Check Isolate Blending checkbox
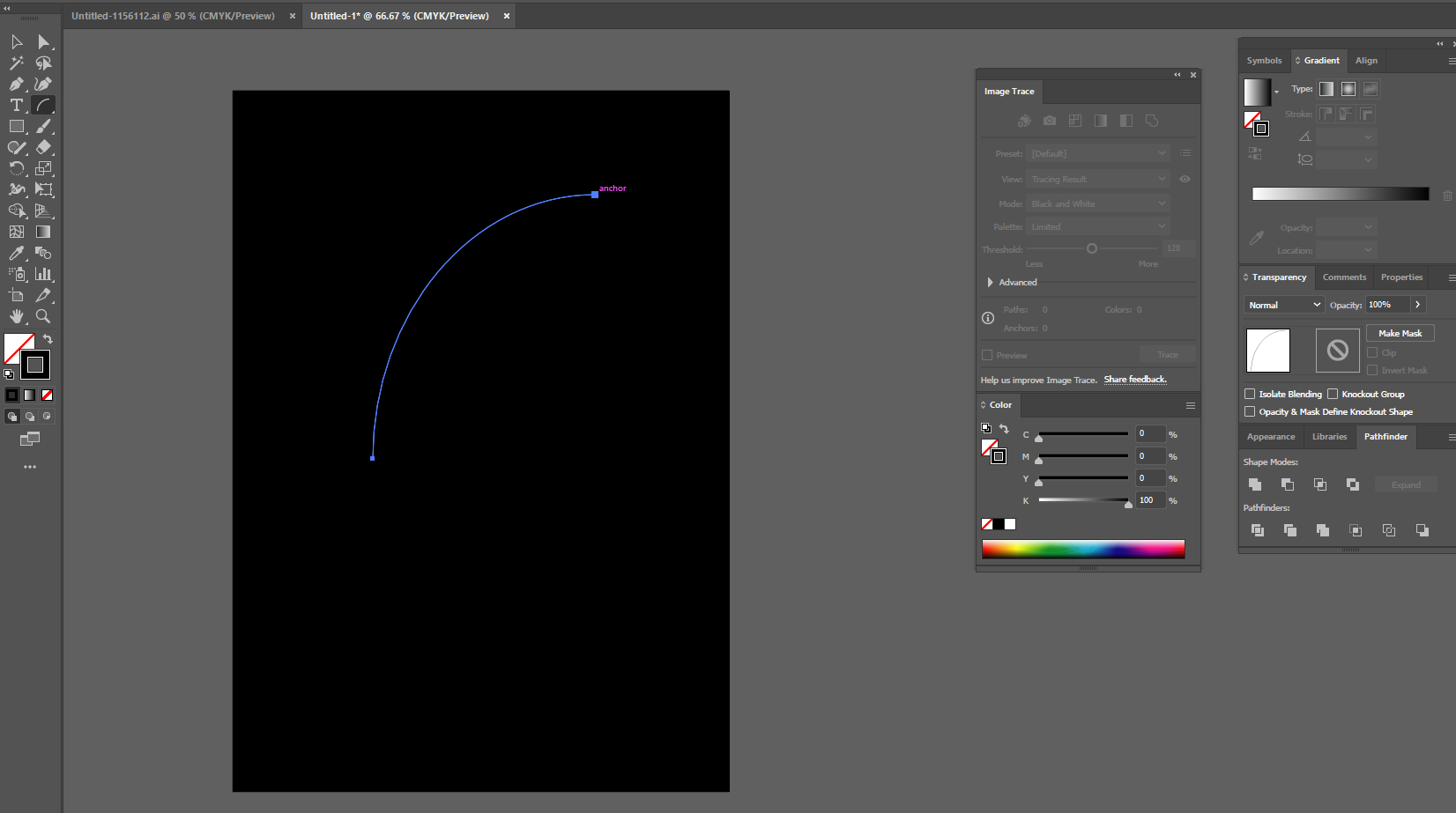Screen dimensions: 1456x813 pyautogui.click(x=1250, y=394)
